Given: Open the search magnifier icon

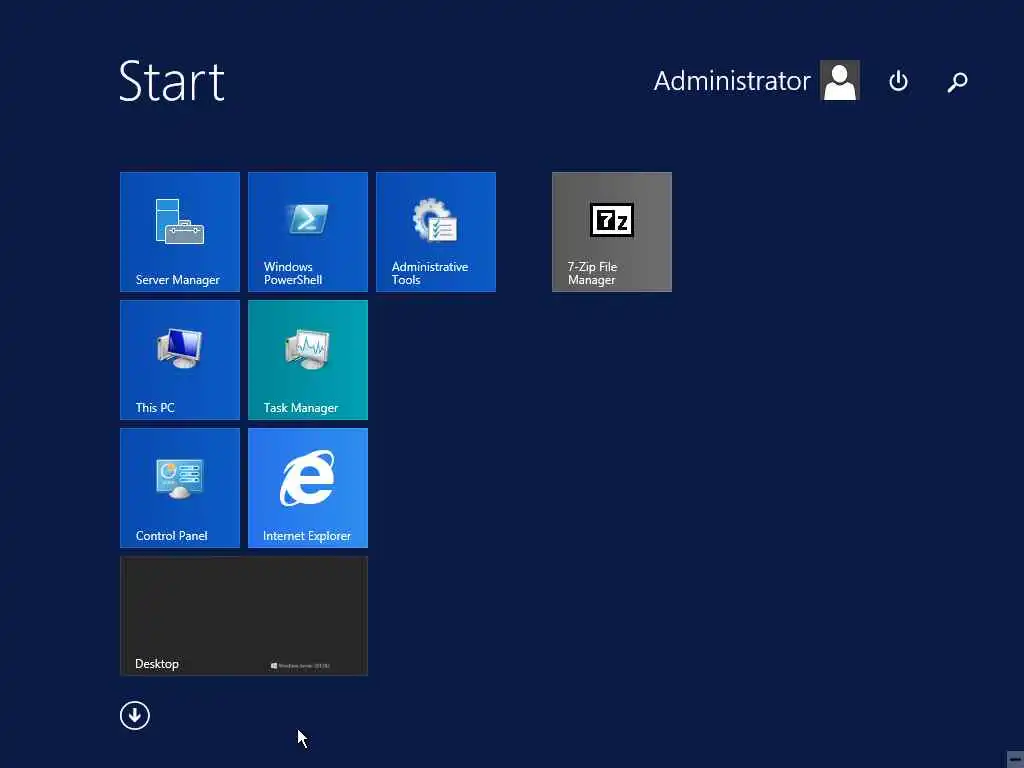Looking at the screenshot, I should tap(957, 82).
